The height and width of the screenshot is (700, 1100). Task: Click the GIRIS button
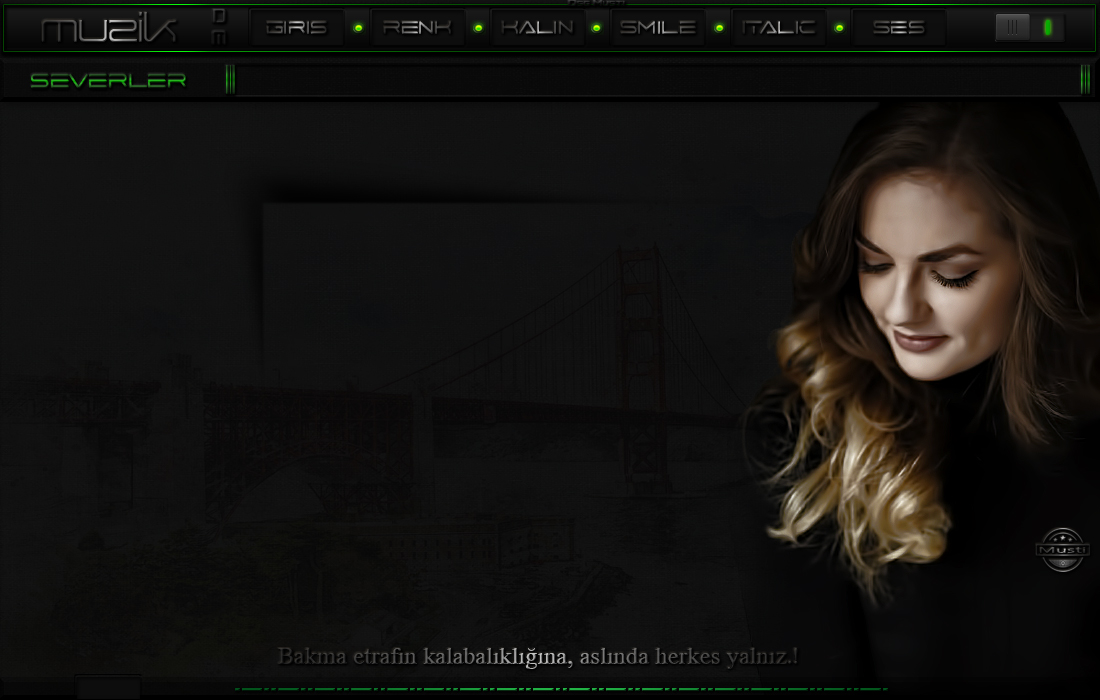coord(297,27)
